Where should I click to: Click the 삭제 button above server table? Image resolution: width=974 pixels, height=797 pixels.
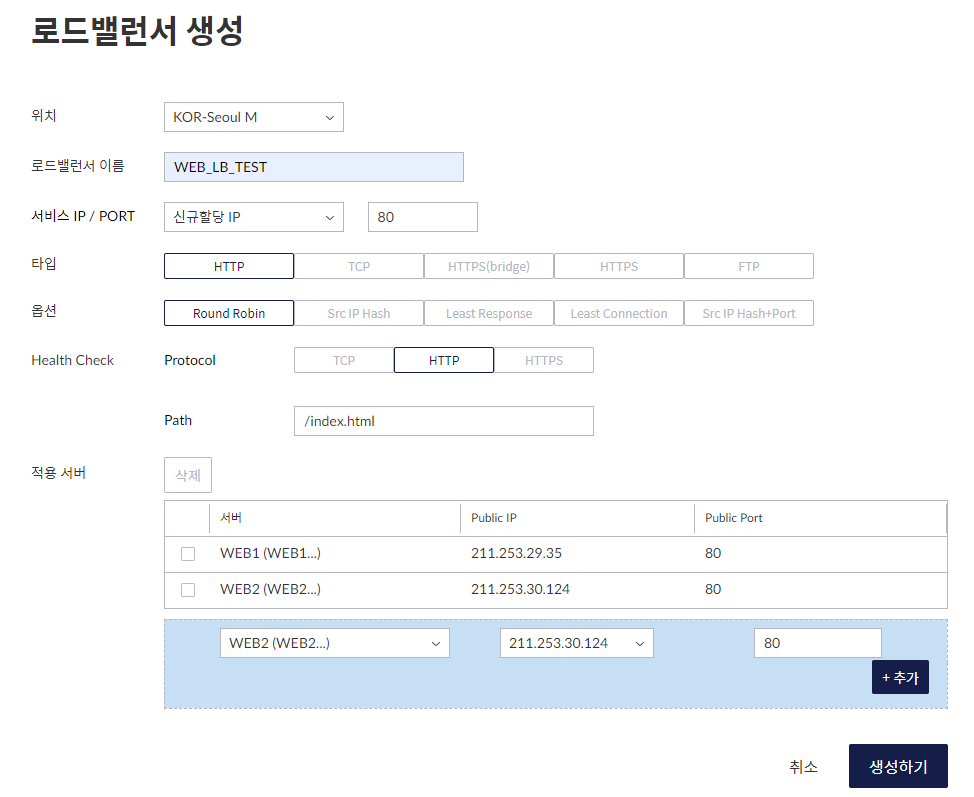pos(188,475)
